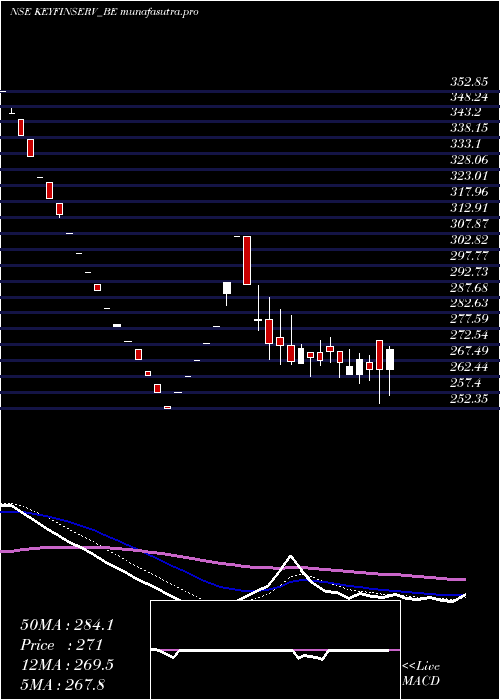Image resolution: width=500 pixels, height=700 pixels.
Task: Choose the 287.68 axis value
Action: pyautogui.click(x=468, y=287)
